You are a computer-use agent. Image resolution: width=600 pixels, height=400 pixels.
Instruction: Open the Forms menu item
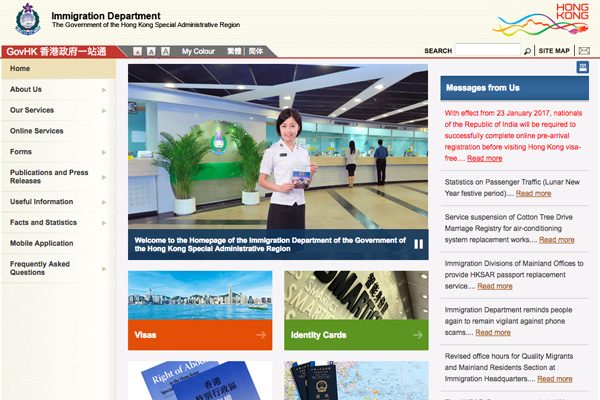[x=59, y=152]
